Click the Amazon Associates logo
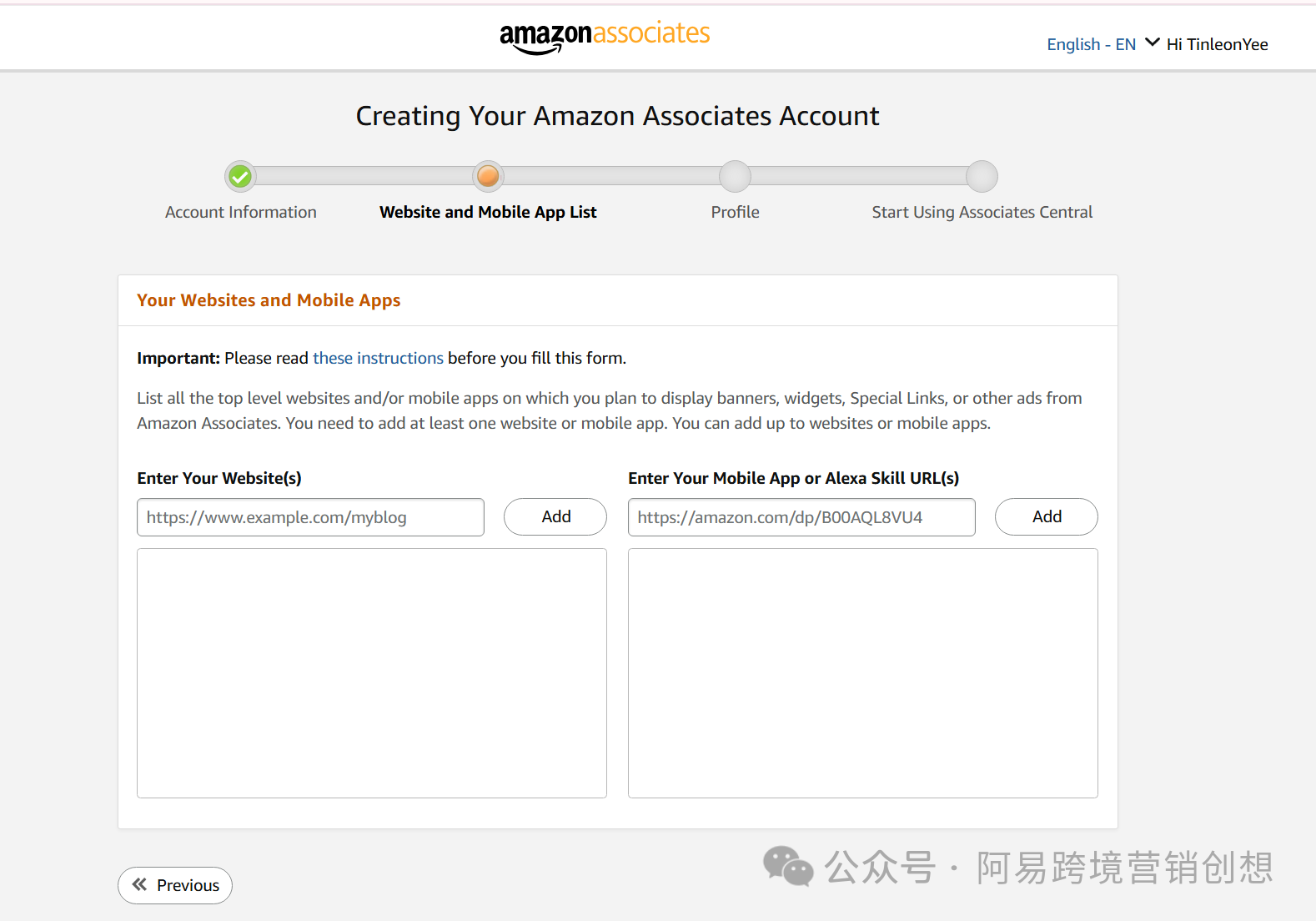This screenshot has width=1316, height=921. click(x=605, y=37)
